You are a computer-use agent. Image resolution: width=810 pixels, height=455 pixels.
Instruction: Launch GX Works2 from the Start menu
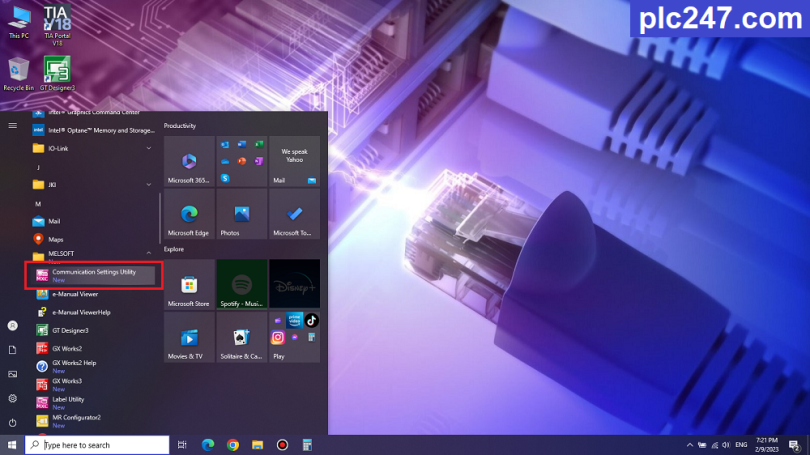point(67,348)
